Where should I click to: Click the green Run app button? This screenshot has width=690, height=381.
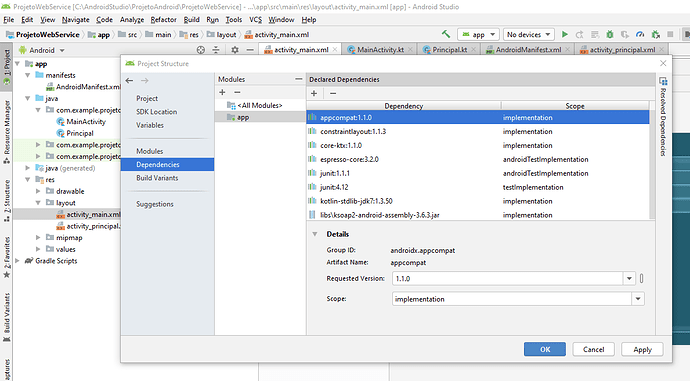[565, 34]
